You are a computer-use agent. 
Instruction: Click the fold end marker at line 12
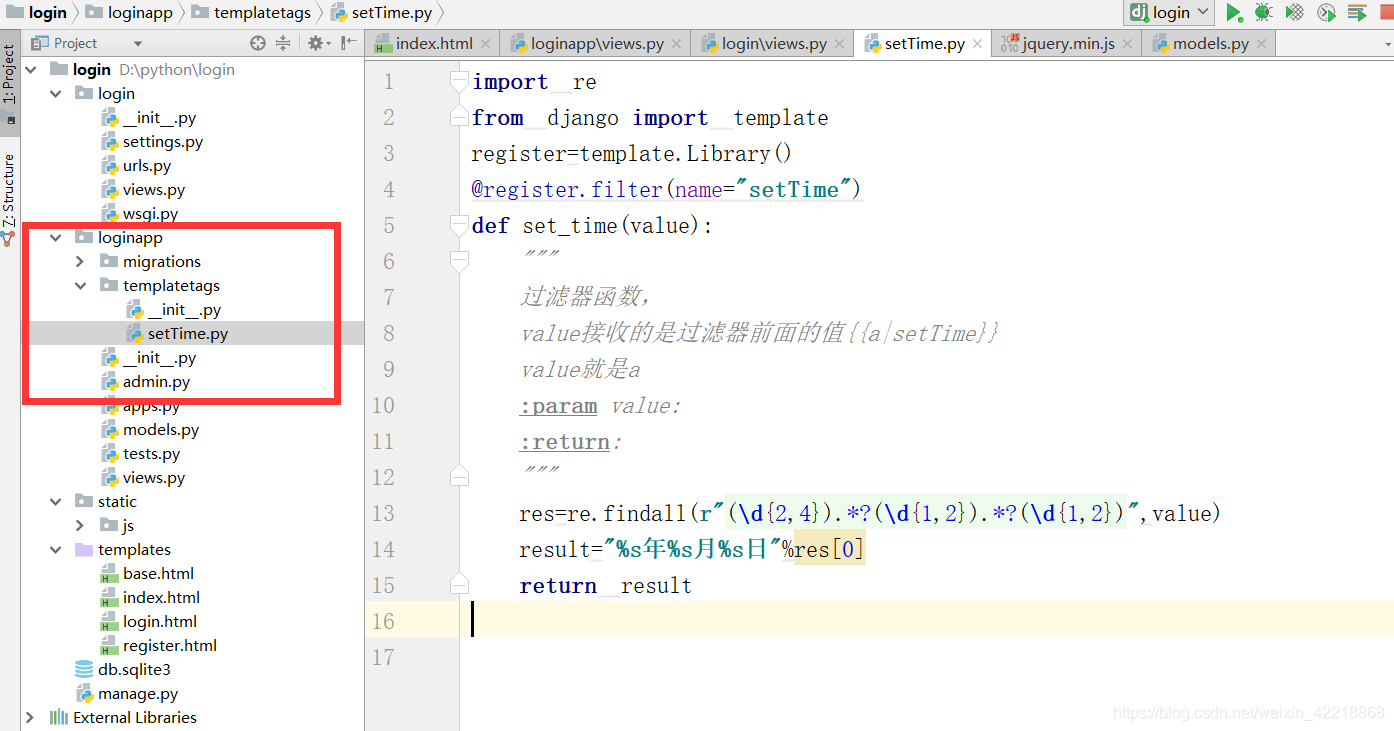pos(459,477)
